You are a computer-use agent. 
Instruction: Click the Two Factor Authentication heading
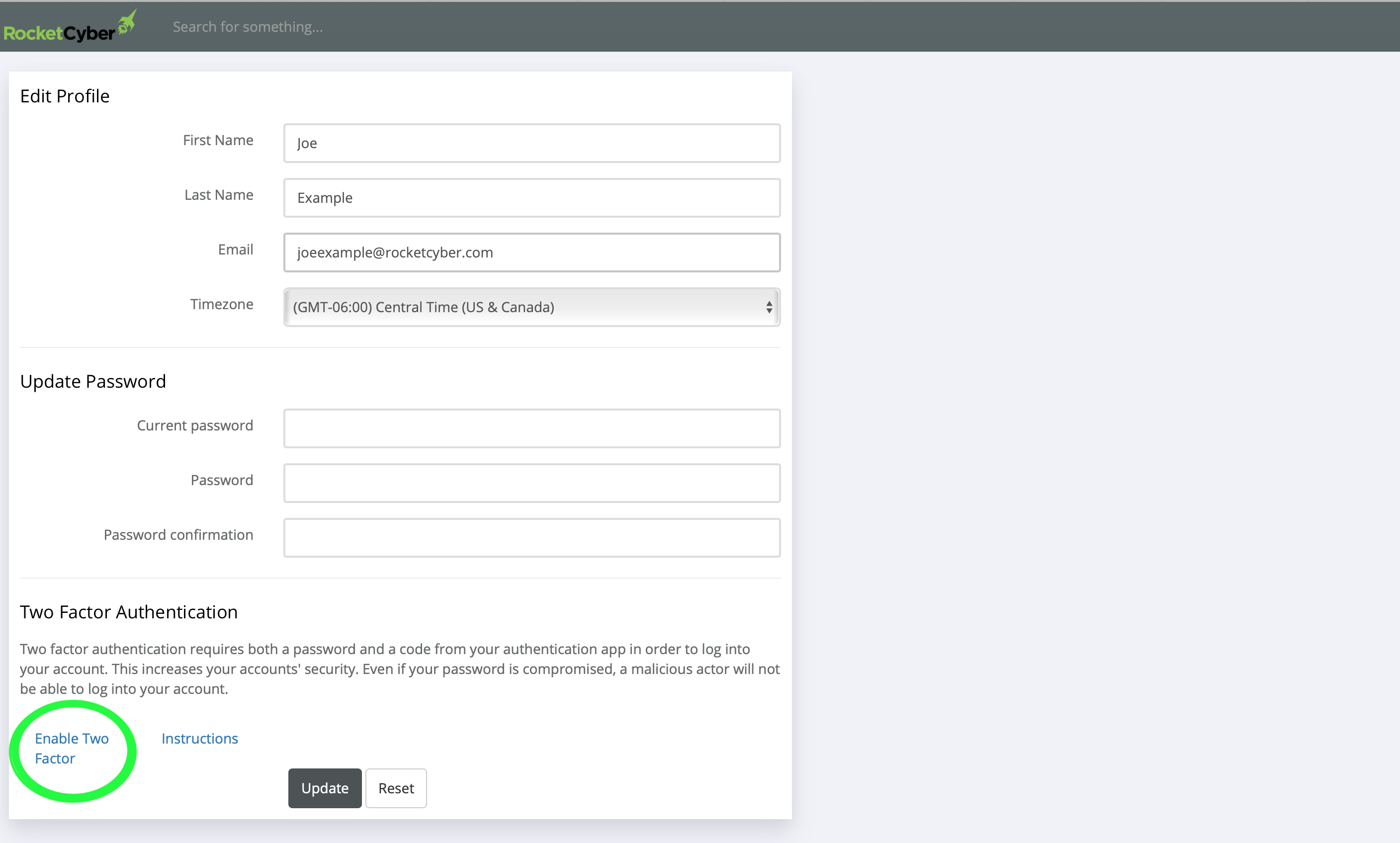[x=128, y=612]
